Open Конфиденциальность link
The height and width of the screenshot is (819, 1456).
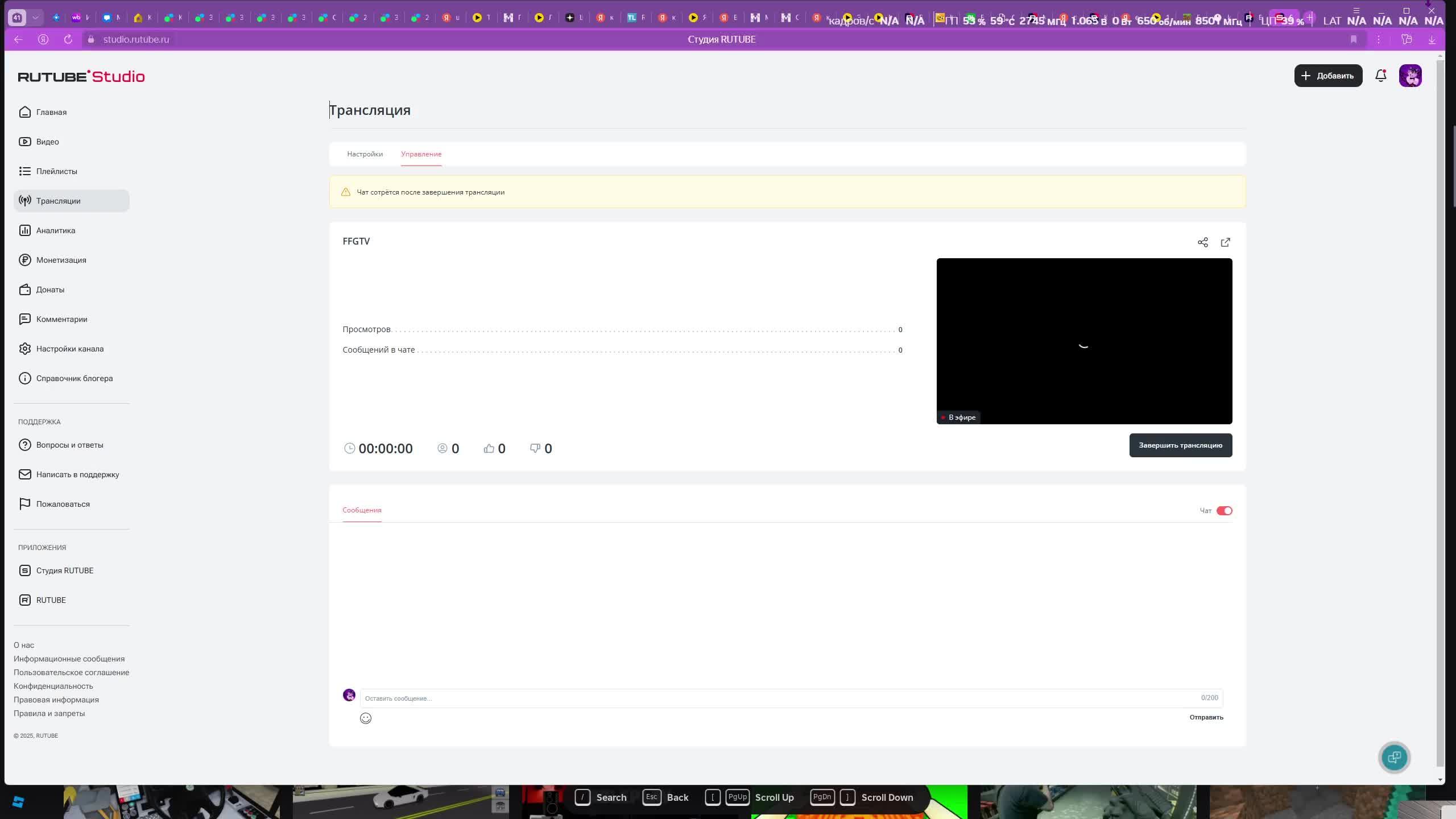(53, 686)
